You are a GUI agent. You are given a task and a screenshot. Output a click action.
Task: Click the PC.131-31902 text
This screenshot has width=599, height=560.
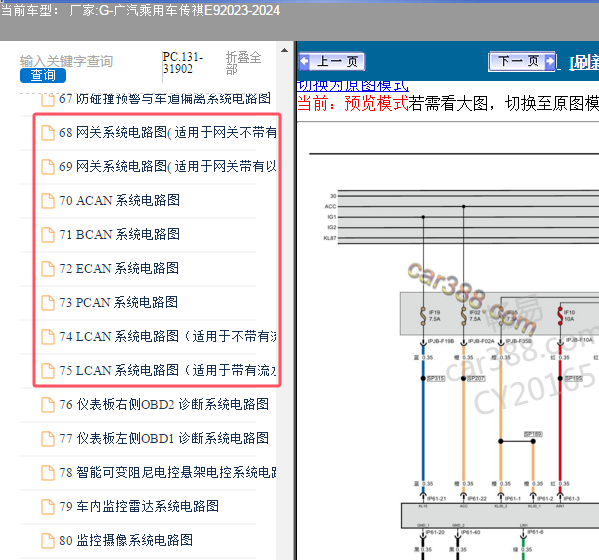pos(183,63)
